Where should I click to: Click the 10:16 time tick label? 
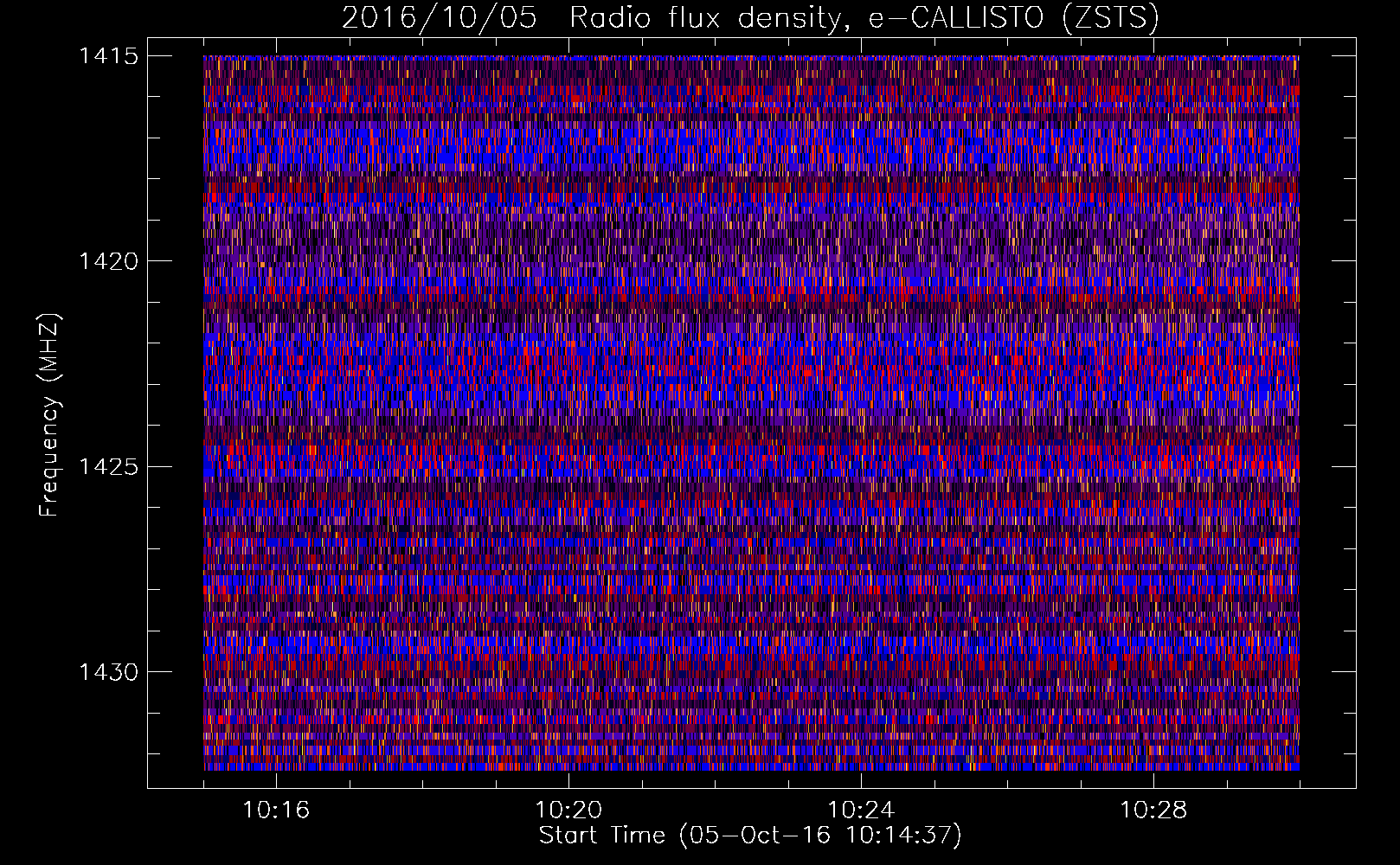[276, 811]
